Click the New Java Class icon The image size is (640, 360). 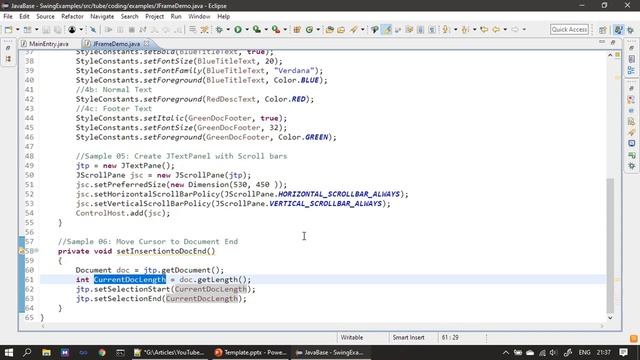309,29
